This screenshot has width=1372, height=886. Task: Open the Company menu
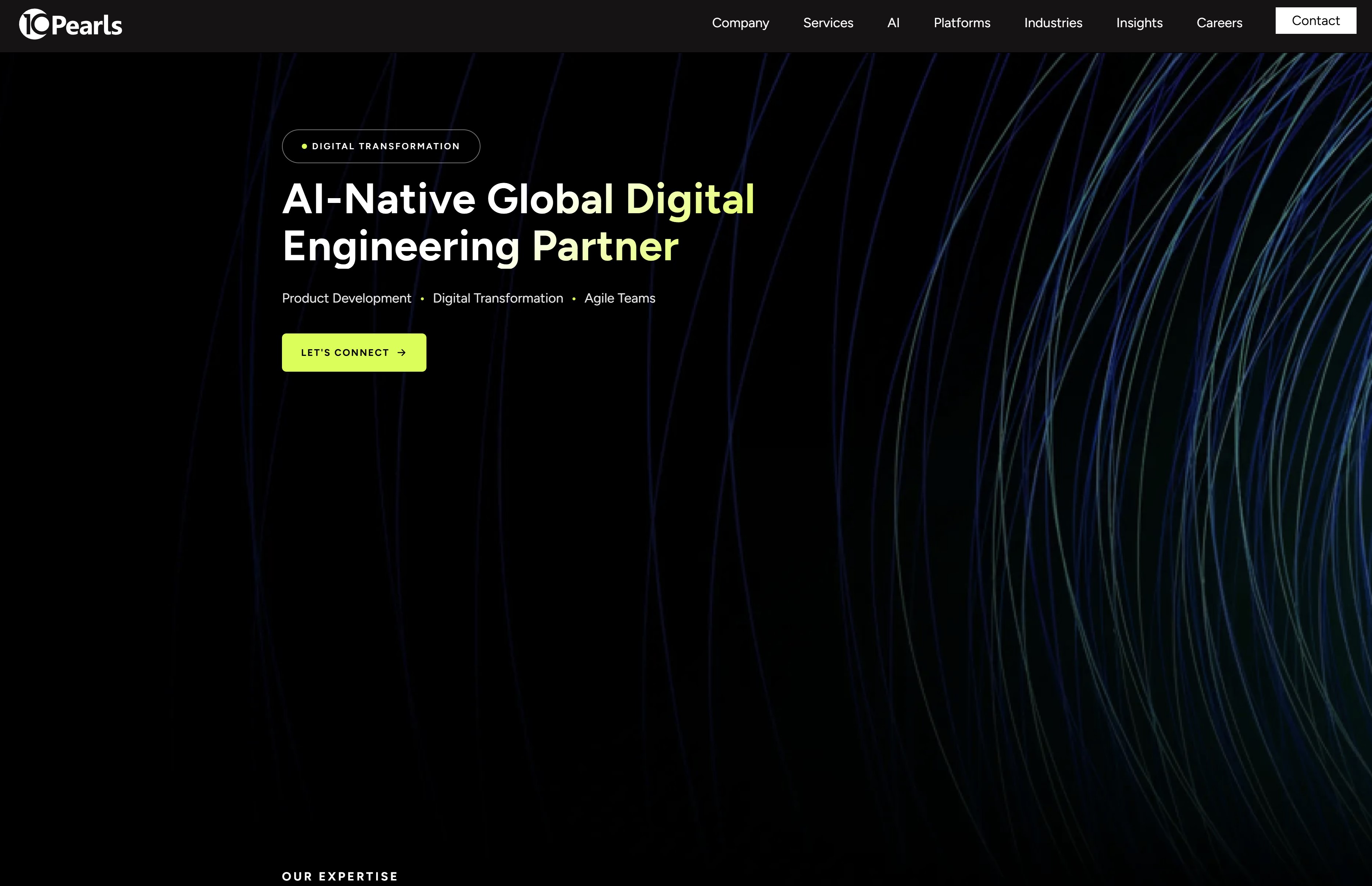[x=740, y=23]
